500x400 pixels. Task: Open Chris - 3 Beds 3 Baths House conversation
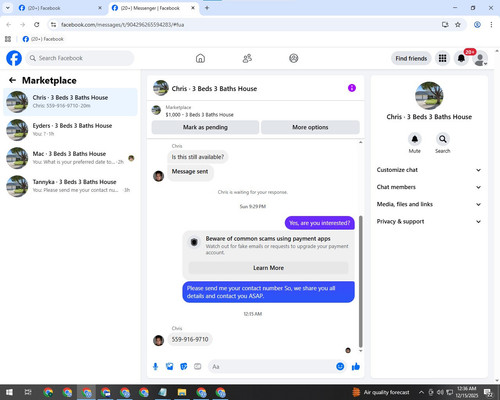tap(70, 102)
